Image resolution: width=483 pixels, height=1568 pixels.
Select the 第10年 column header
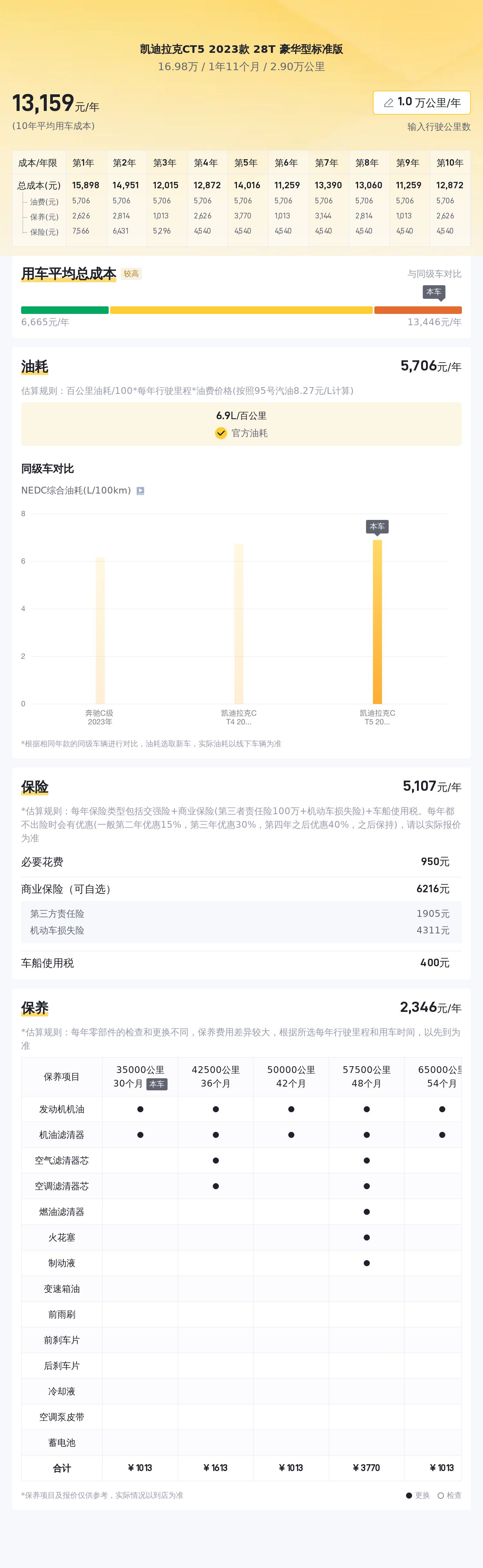tap(449, 163)
